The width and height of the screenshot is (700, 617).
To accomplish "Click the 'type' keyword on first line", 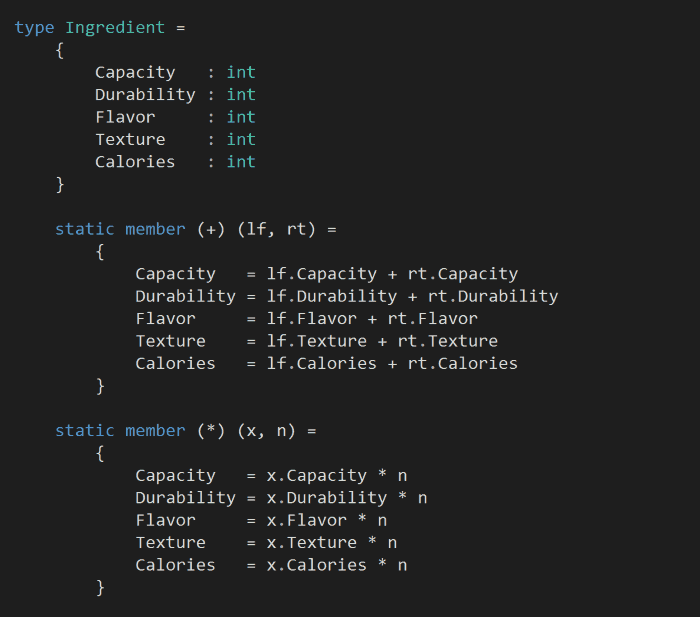I will point(35,27).
